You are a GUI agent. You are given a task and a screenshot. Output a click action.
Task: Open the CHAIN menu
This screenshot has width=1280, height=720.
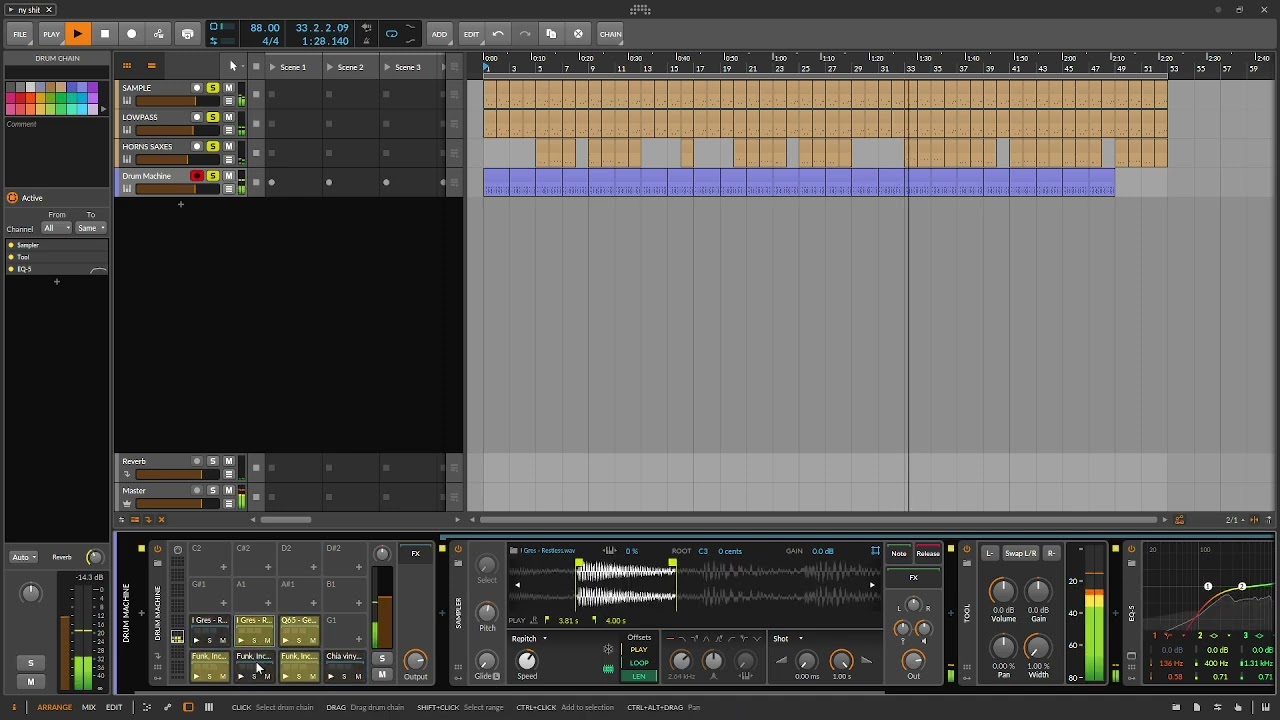tap(610, 34)
